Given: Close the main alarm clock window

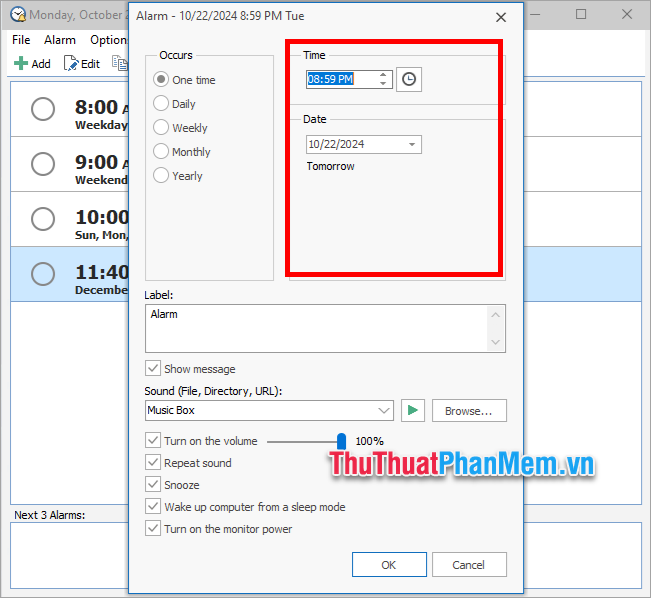Looking at the screenshot, I should (x=627, y=15).
